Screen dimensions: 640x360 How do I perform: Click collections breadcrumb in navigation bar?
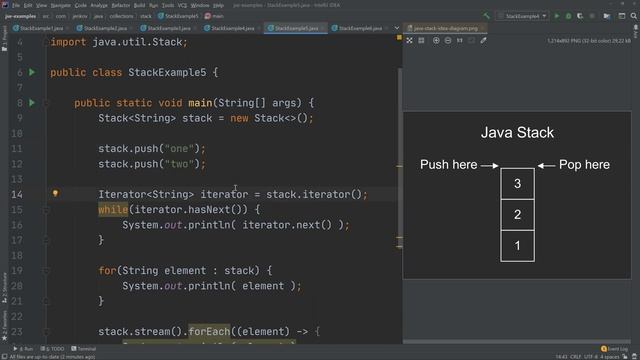(x=121, y=16)
